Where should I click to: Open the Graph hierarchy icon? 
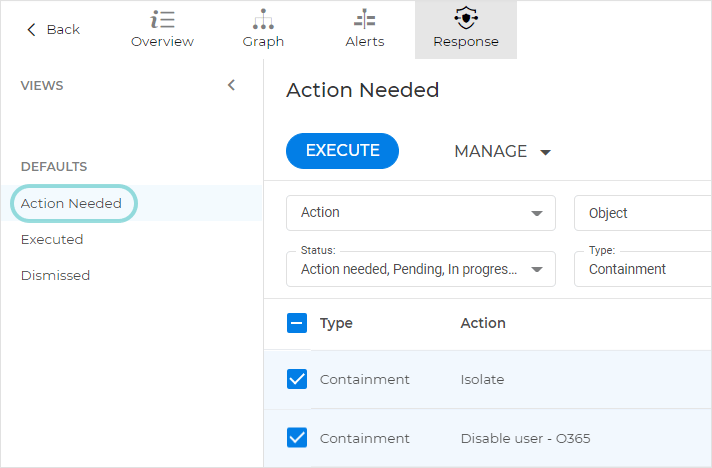[263, 19]
